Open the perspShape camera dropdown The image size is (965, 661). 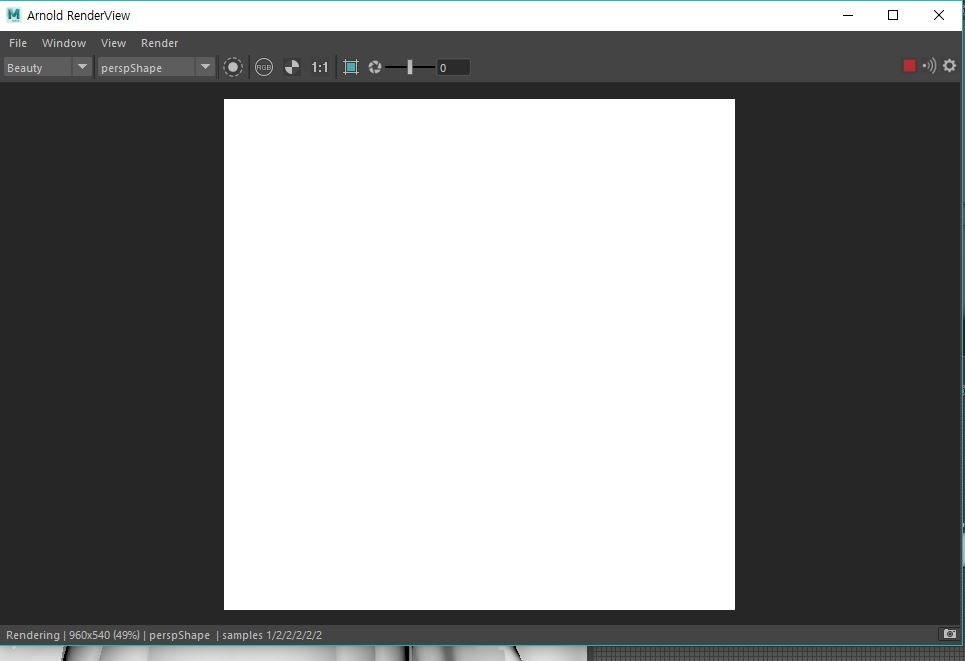click(150, 67)
